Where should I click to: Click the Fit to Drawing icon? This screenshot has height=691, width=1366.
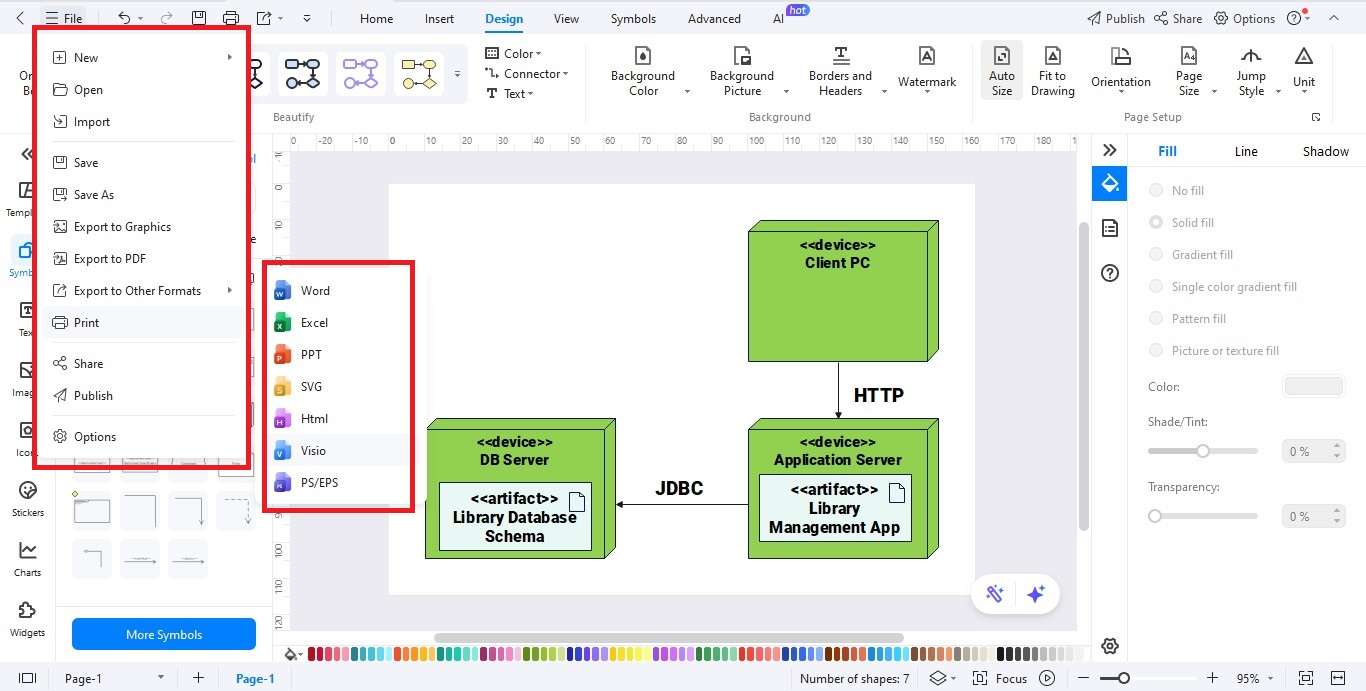pyautogui.click(x=1052, y=68)
